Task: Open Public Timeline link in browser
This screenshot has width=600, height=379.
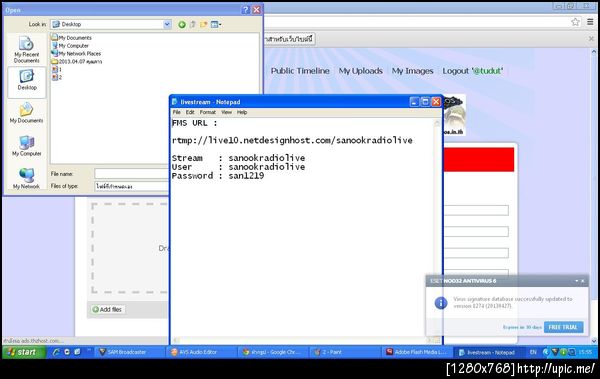Action: tap(300, 71)
